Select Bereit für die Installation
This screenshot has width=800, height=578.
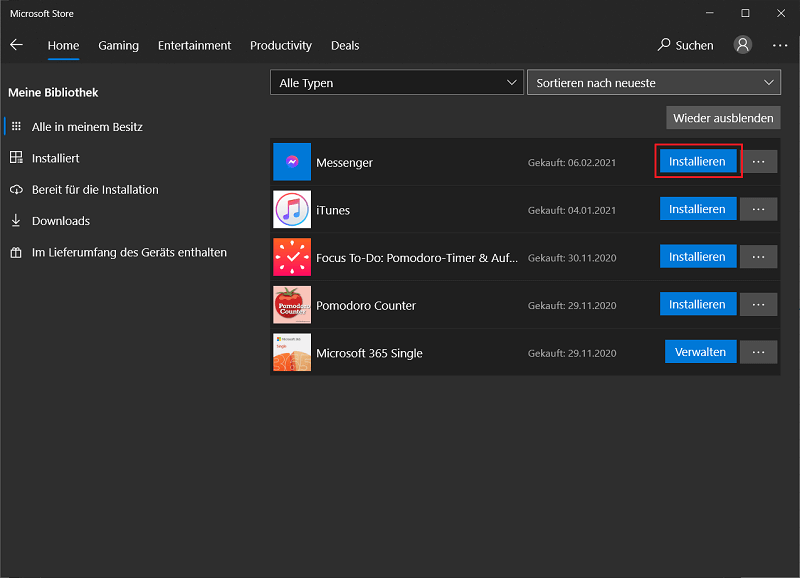95,190
